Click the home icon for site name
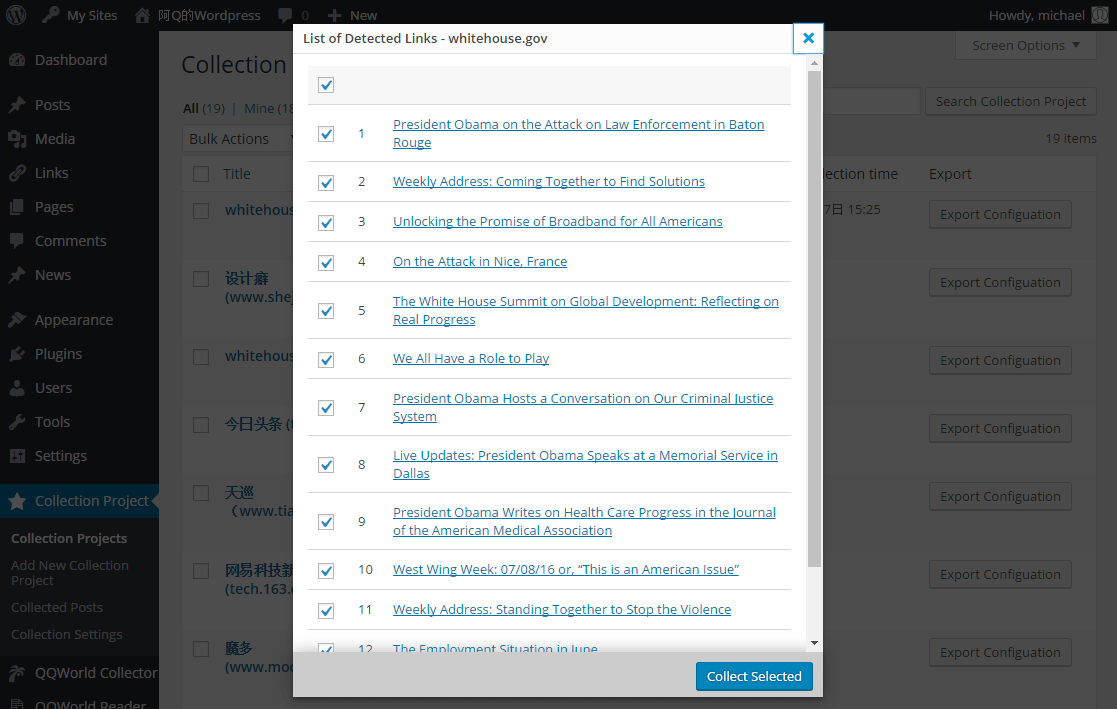The image size is (1117, 709). [142, 15]
